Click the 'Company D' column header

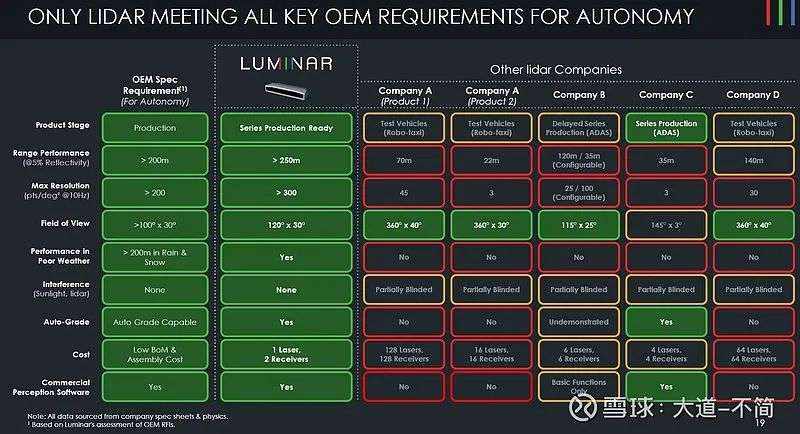(753, 95)
